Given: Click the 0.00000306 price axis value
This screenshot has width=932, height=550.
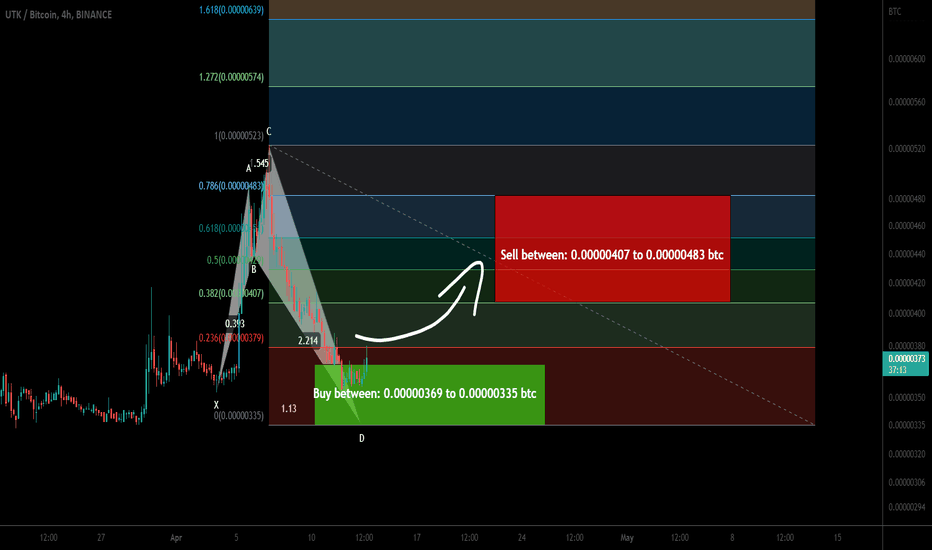Looking at the screenshot, I should click(907, 482).
